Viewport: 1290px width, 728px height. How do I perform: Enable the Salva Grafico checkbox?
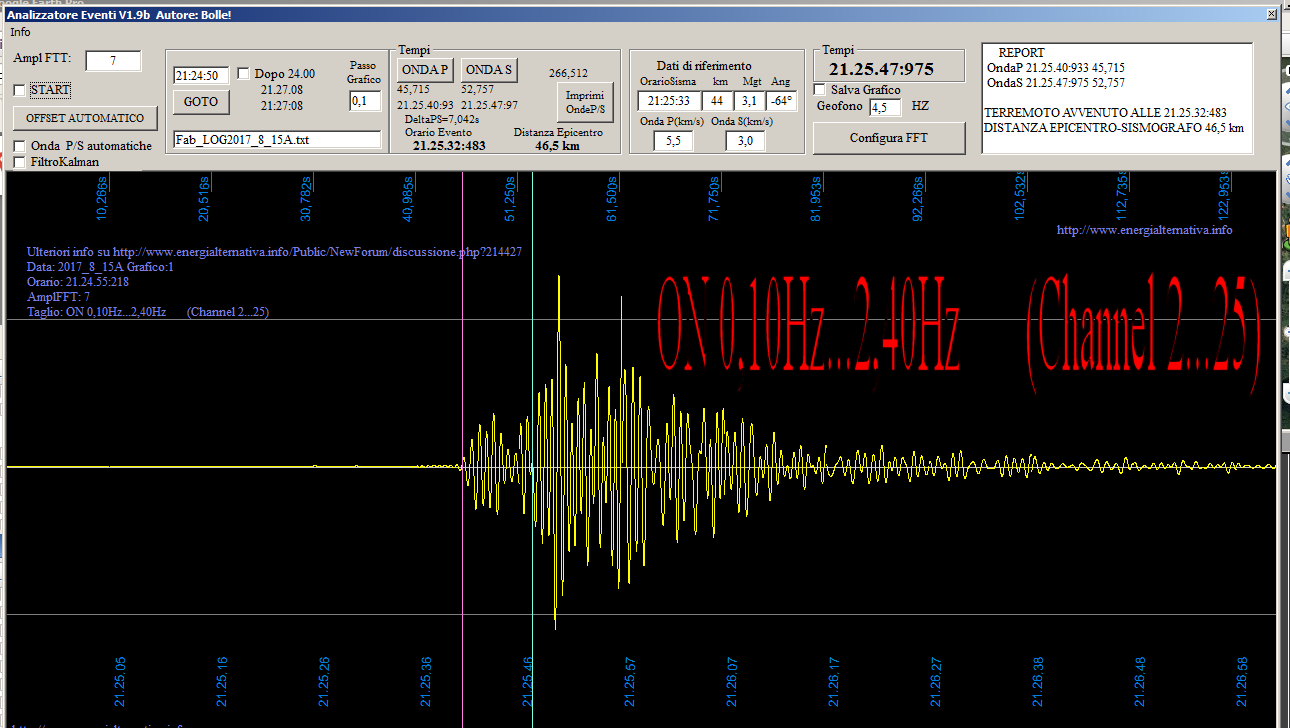[821, 90]
